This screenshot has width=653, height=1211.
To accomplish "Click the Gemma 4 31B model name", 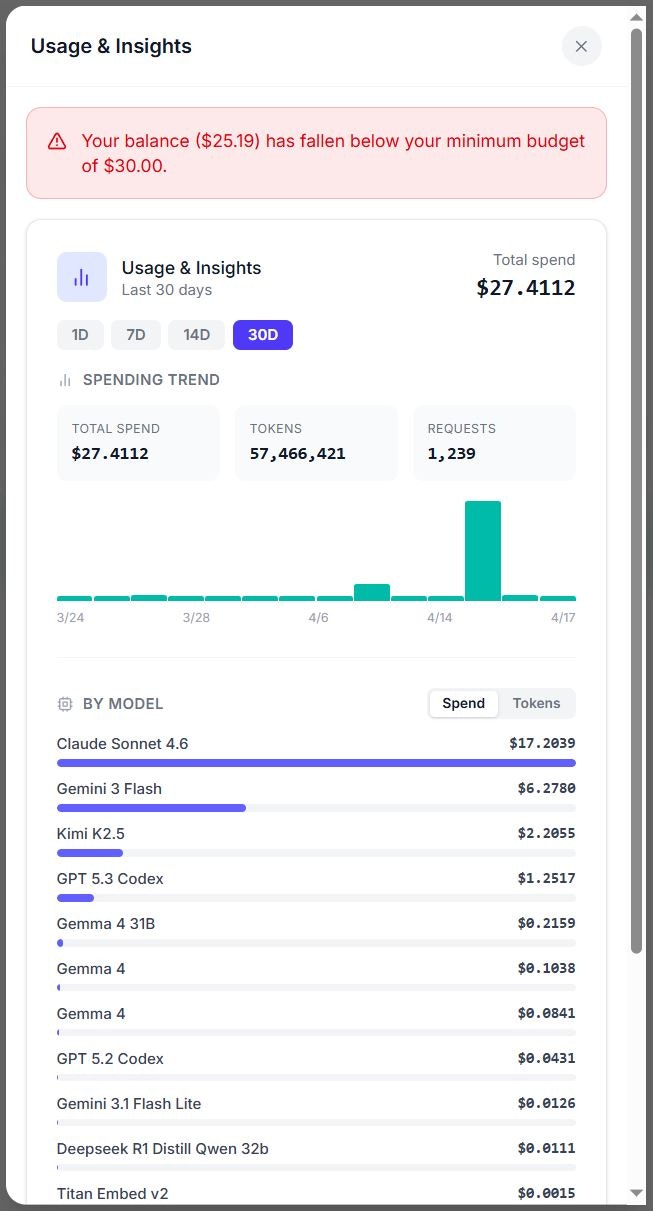I will 106,924.
